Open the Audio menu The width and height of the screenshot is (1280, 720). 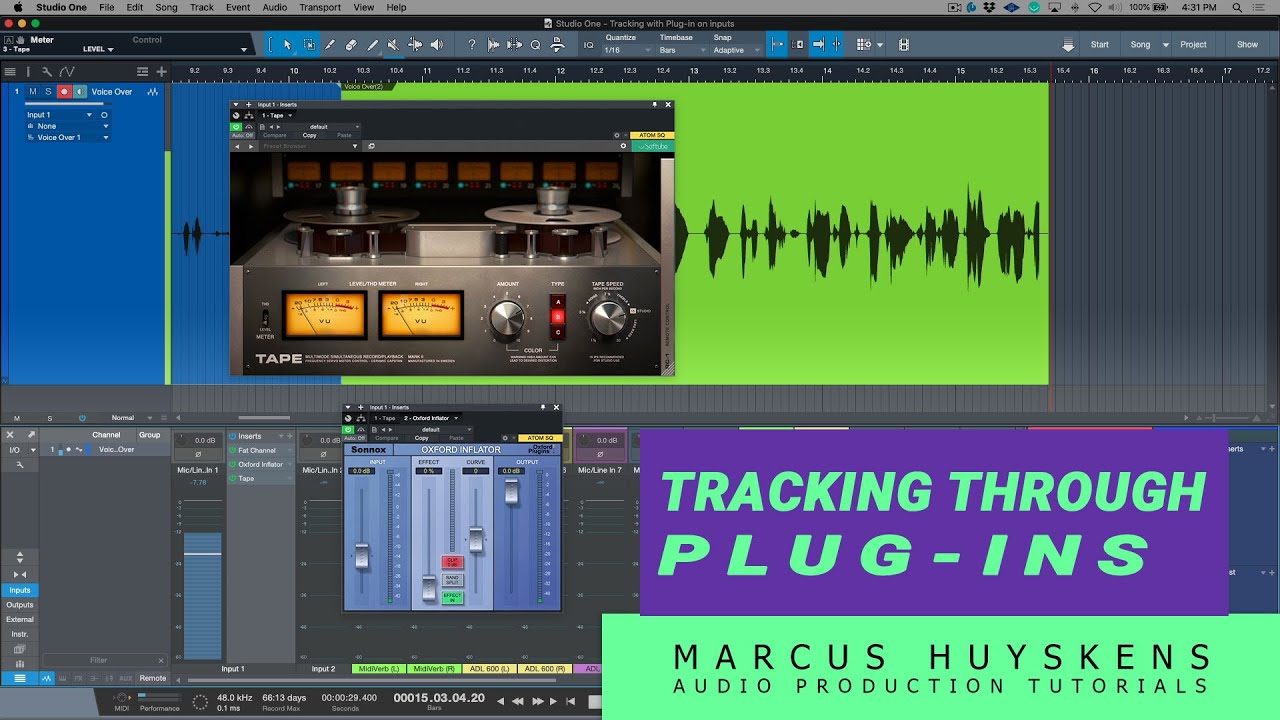tap(275, 7)
